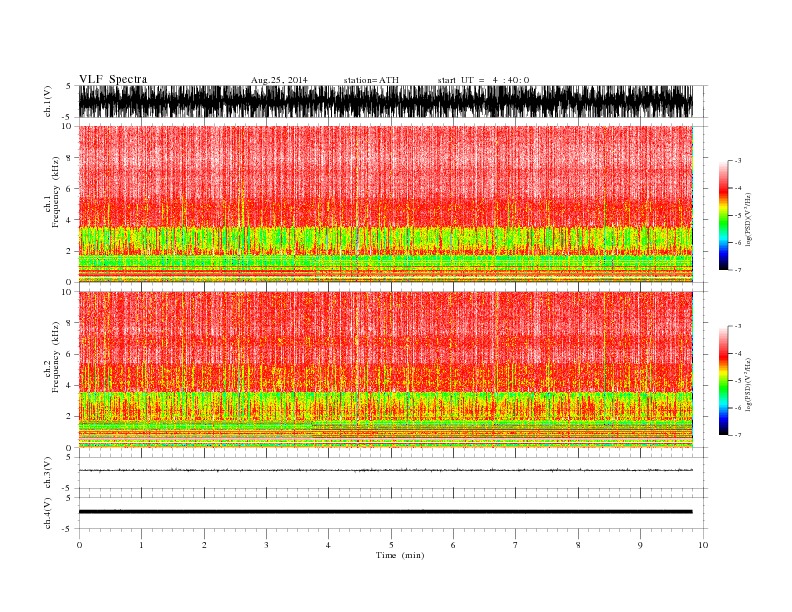
Task: Click the lower PSD color scale bar
Action: 723,380
